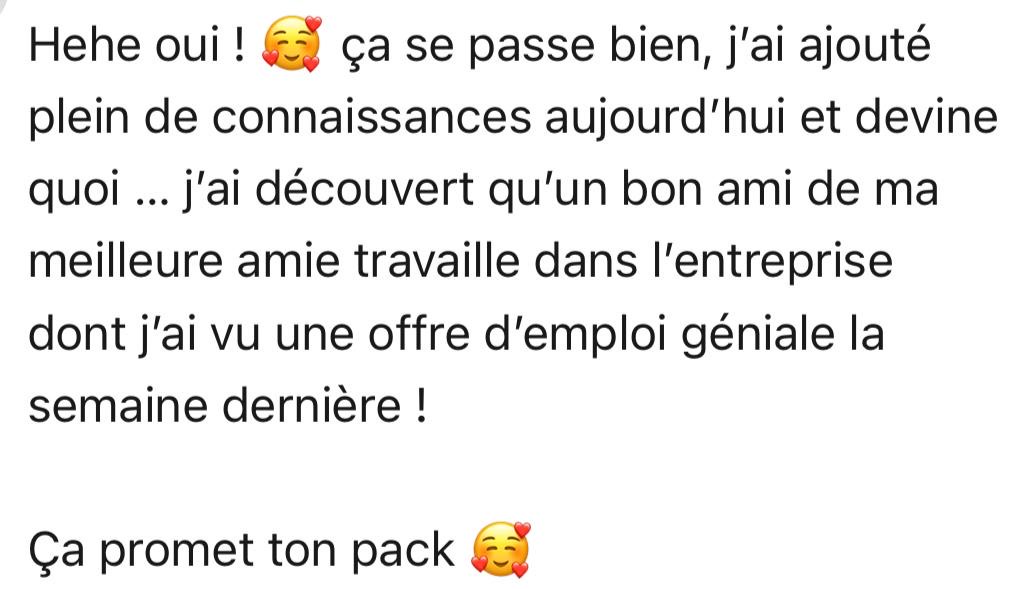Click the word "semaine" in the last paragraph line
The width and height of the screenshot is (1024, 589).
(x=119, y=406)
